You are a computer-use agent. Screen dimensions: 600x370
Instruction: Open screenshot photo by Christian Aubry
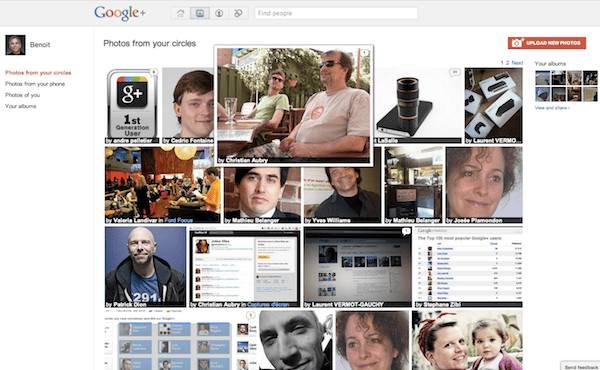point(245,267)
